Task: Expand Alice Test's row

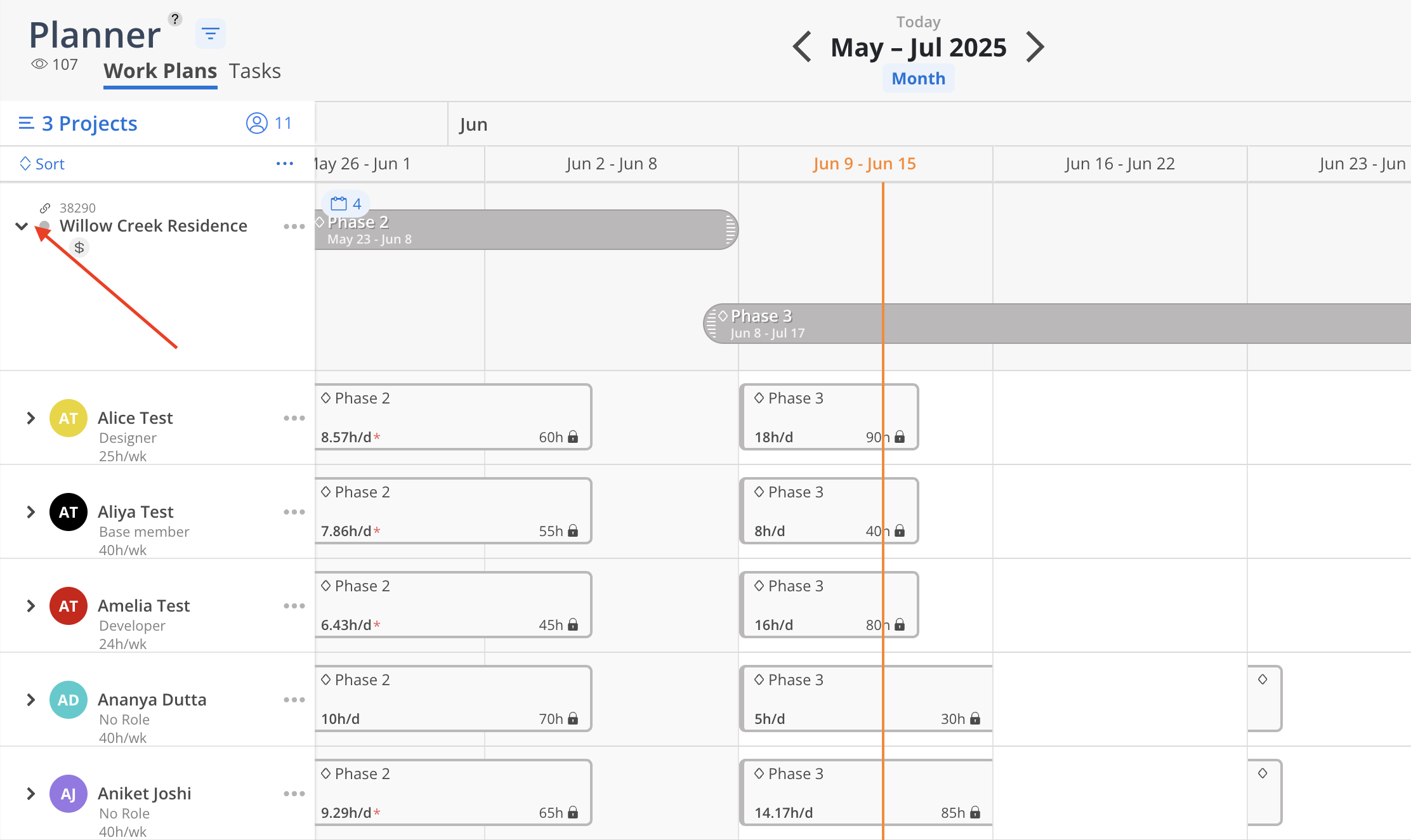Action: [30, 418]
